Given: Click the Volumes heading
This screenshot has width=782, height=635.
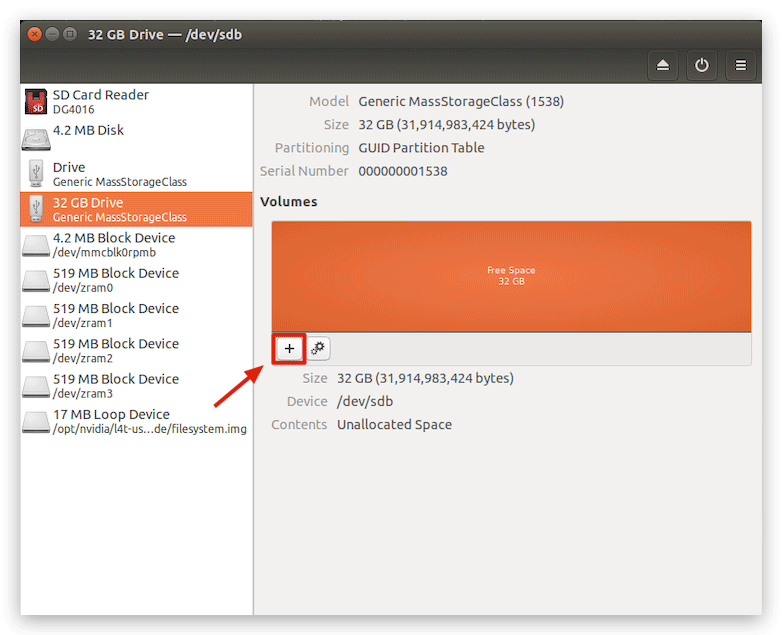Looking at the screenshot, I should [289, 202].
